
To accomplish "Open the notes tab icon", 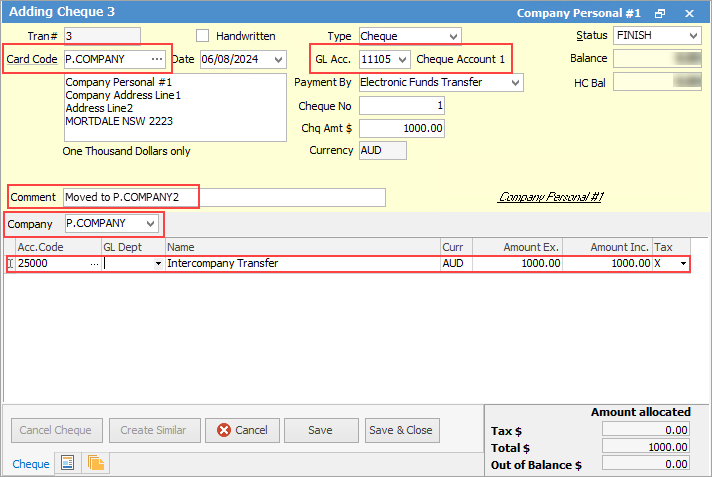I will point(69,463).
